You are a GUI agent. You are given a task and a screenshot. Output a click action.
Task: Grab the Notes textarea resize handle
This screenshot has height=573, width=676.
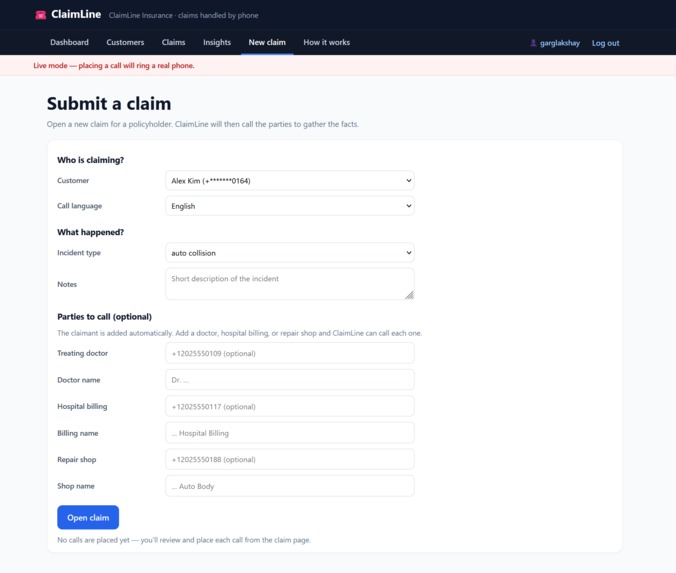click(410, 295)
